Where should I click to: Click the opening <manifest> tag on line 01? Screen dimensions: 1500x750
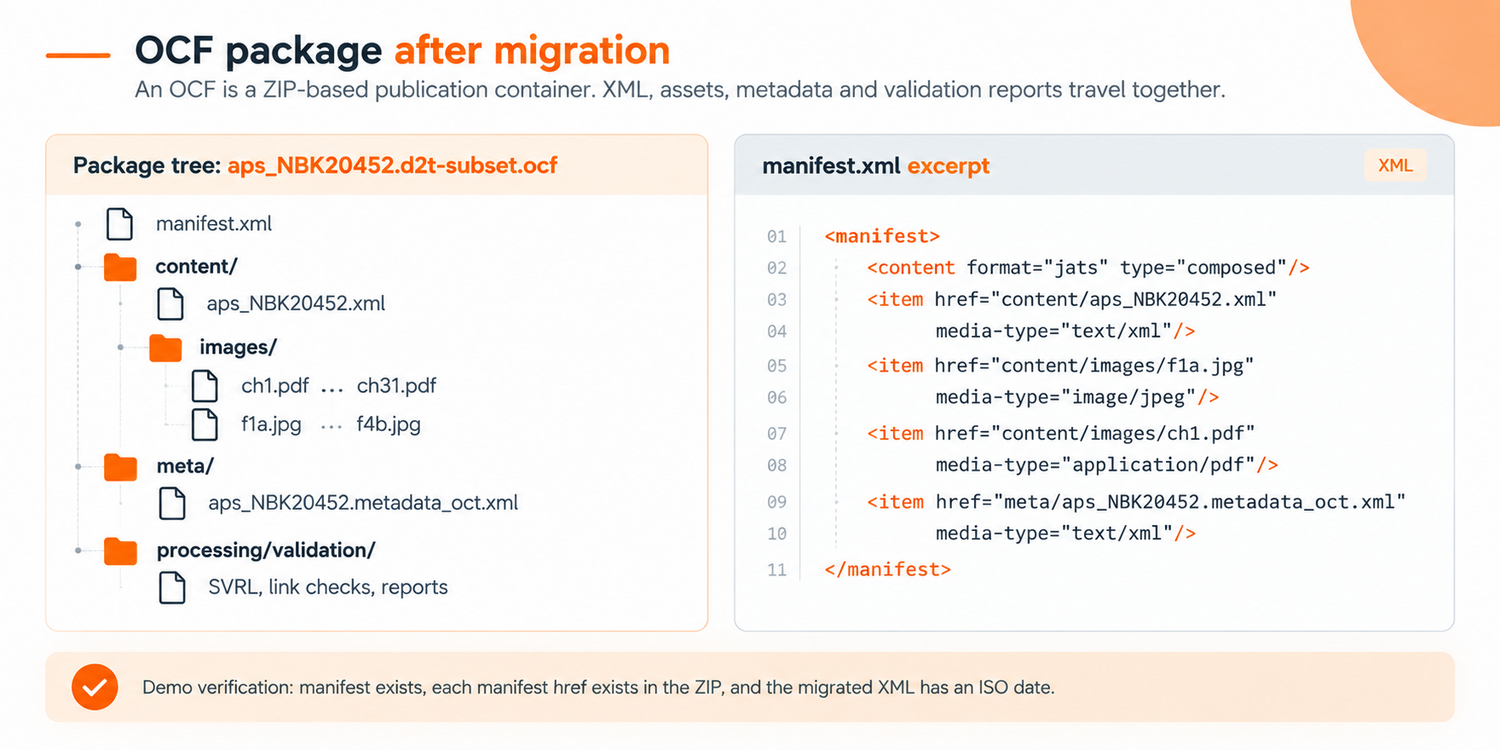882,237
